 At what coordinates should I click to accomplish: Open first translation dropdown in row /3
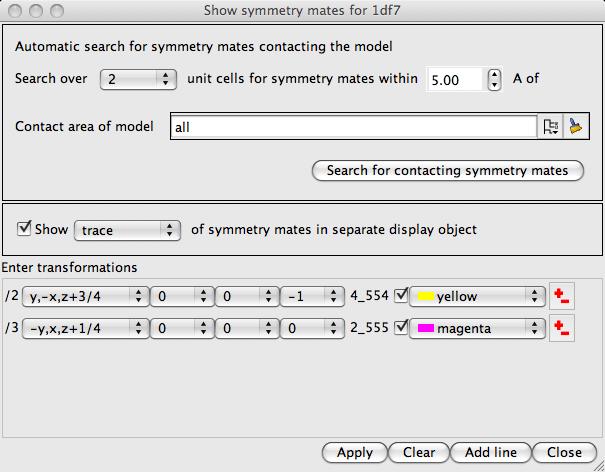pyautogui.click(x=182, y=328)
